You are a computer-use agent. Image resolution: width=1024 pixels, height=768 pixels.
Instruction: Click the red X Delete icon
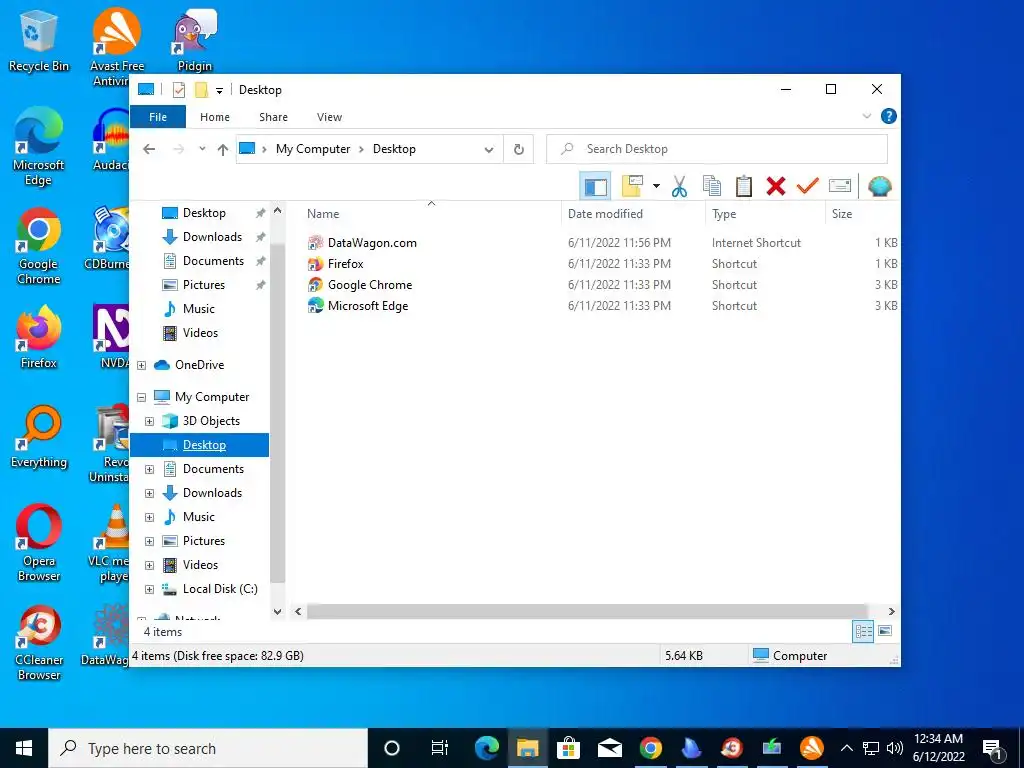(776, 187)
